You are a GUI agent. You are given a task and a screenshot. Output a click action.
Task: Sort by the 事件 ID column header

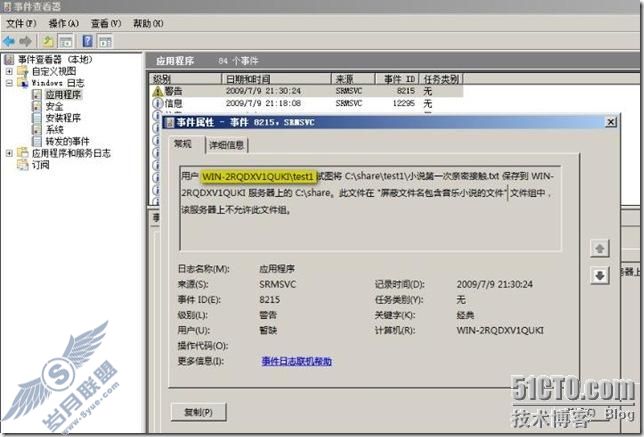[398, 79]
